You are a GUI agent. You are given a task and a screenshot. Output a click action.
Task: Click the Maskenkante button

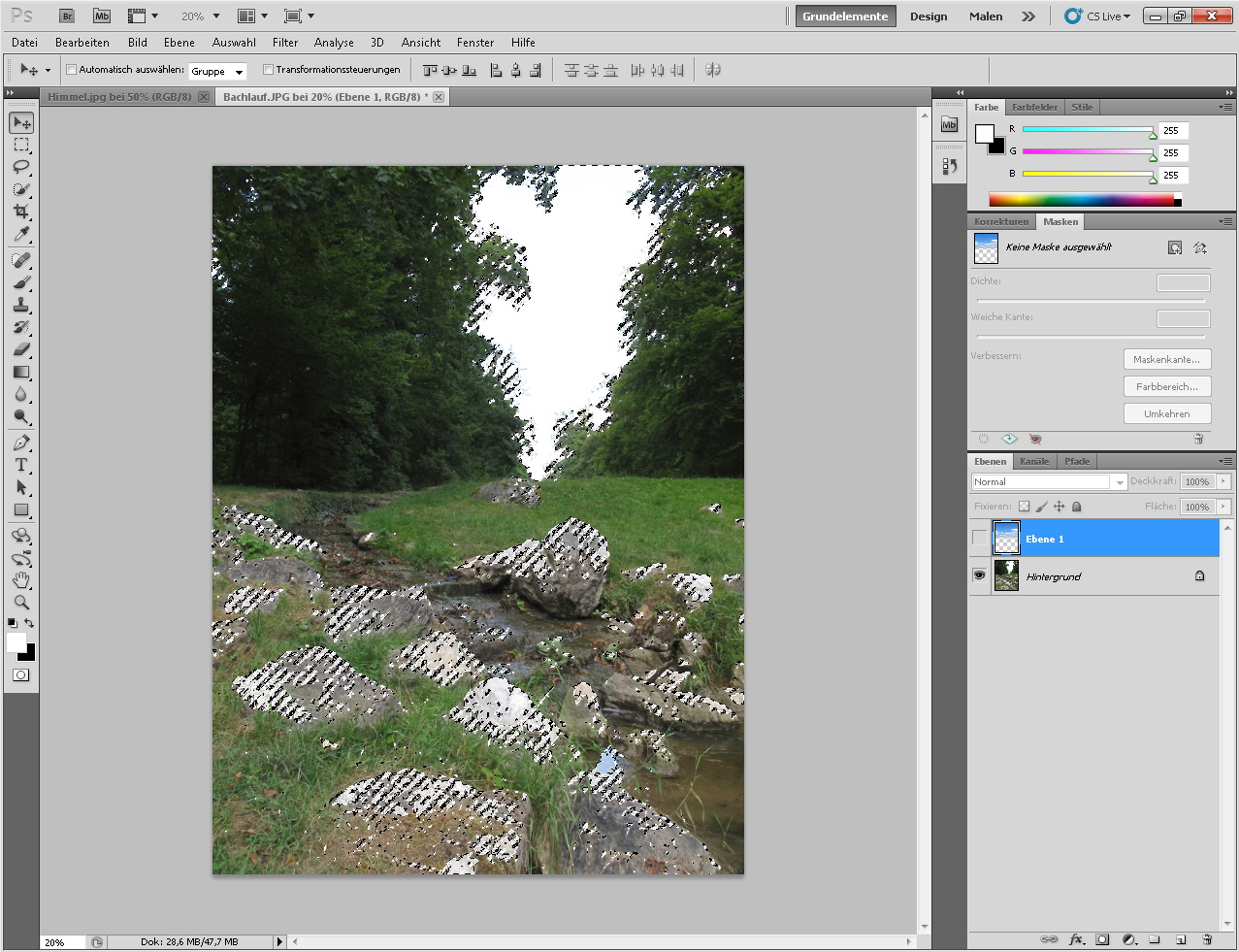click(x=1166, y=359)
